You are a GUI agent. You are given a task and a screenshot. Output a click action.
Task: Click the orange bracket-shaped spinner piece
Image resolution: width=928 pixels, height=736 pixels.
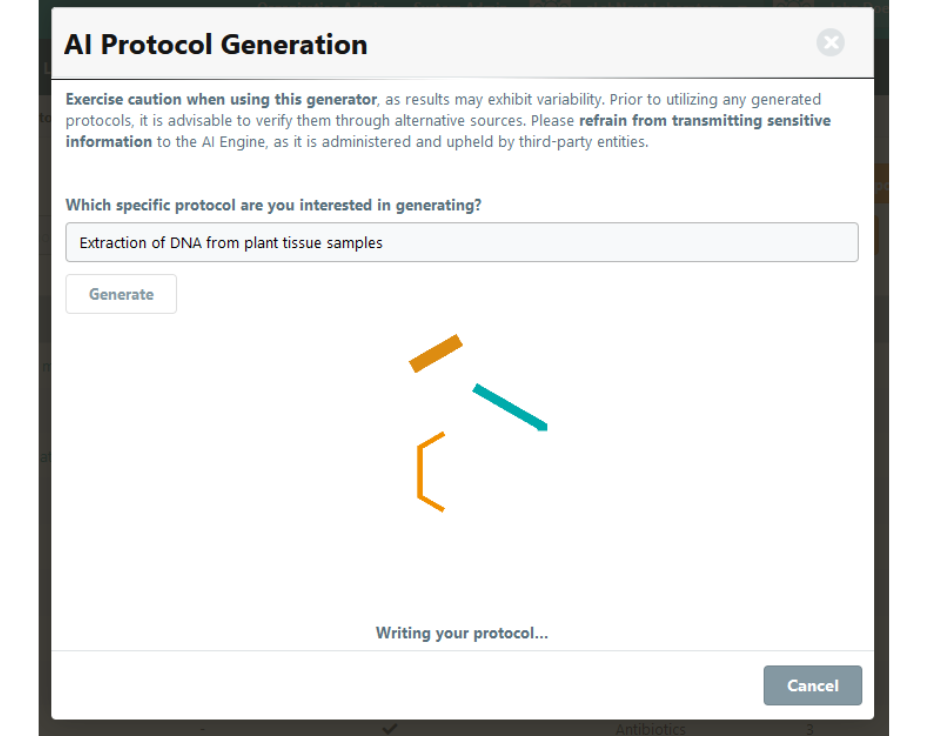click(x=431, y=472)
